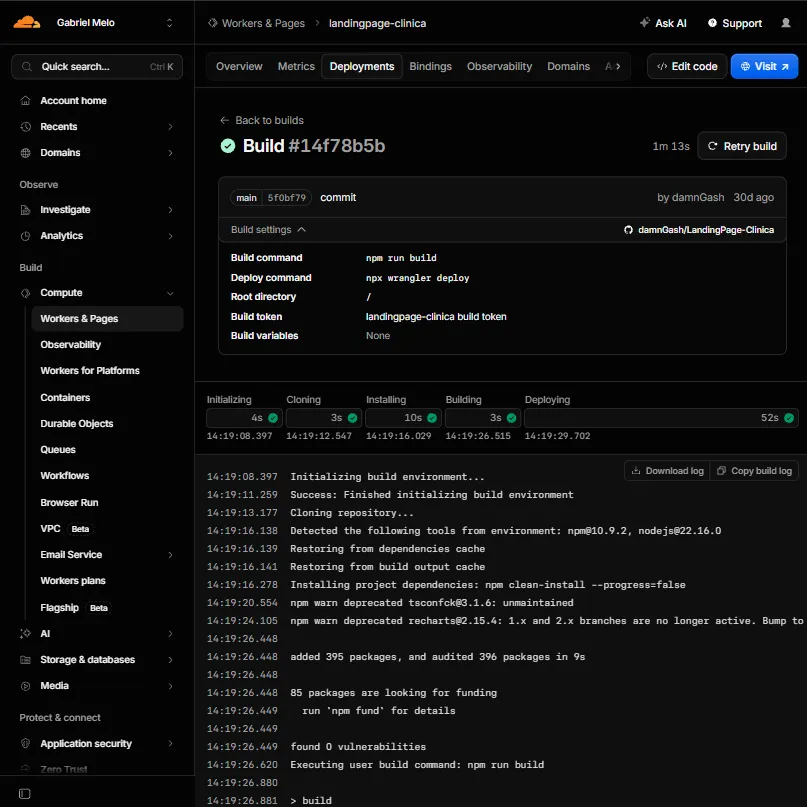Show more tabs with the right arrow
This screenshot has width=807, height=807.
[x=618, y=66]
